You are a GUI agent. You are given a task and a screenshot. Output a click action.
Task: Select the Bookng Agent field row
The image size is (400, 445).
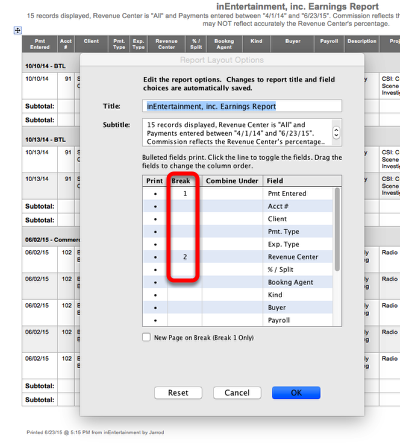tap(238, 282)
